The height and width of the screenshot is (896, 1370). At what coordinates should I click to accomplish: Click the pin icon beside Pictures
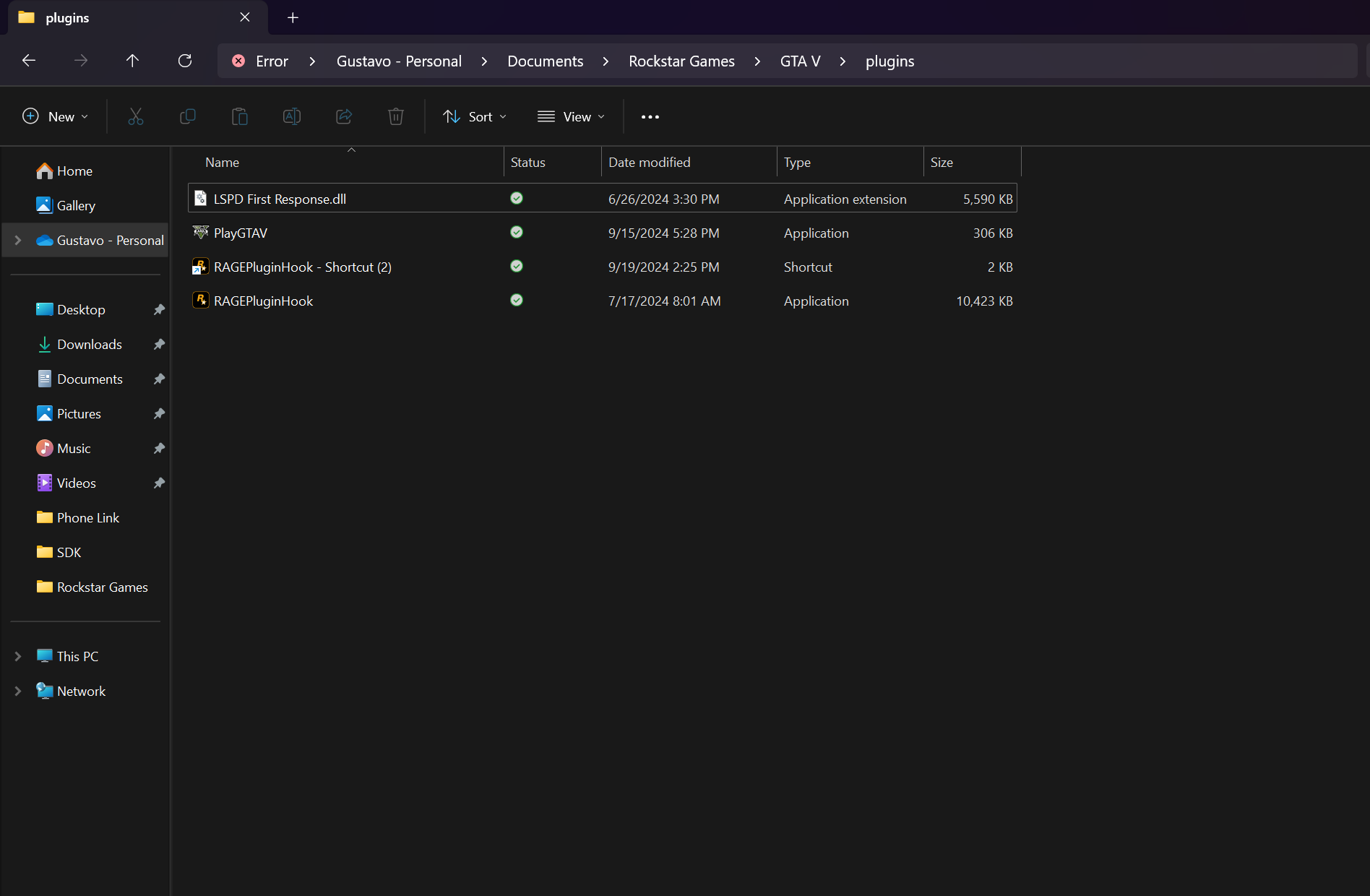(x=159, y=413)
